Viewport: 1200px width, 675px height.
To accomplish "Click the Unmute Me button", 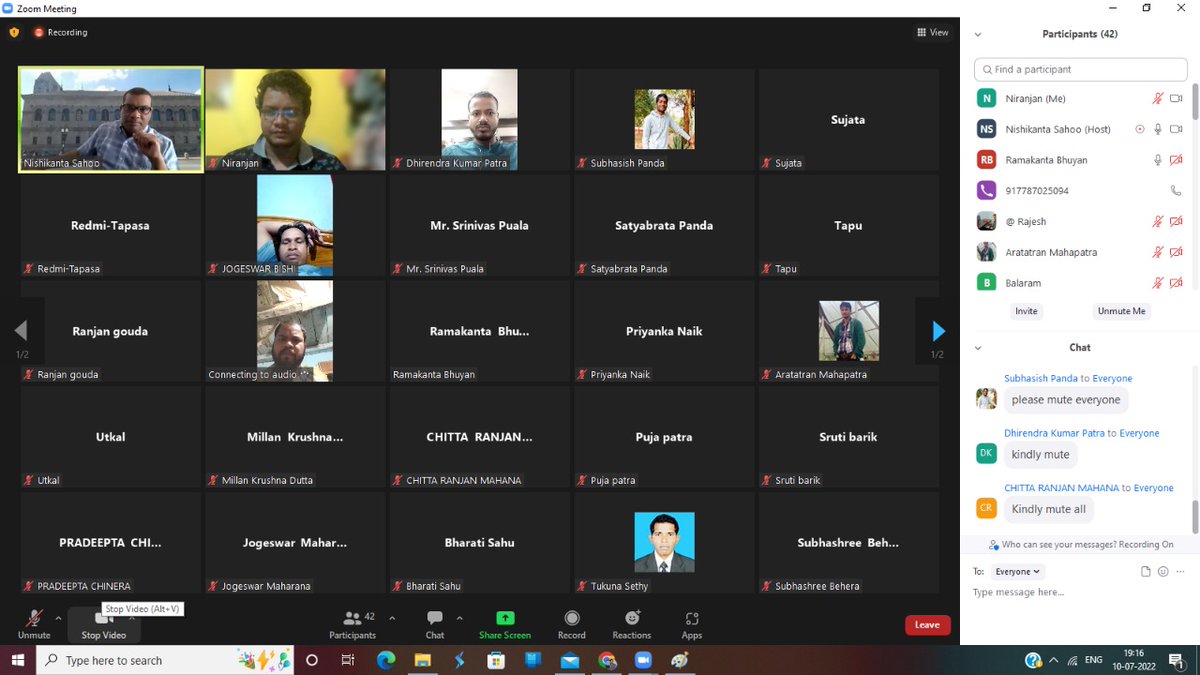I will (1122, 311).
